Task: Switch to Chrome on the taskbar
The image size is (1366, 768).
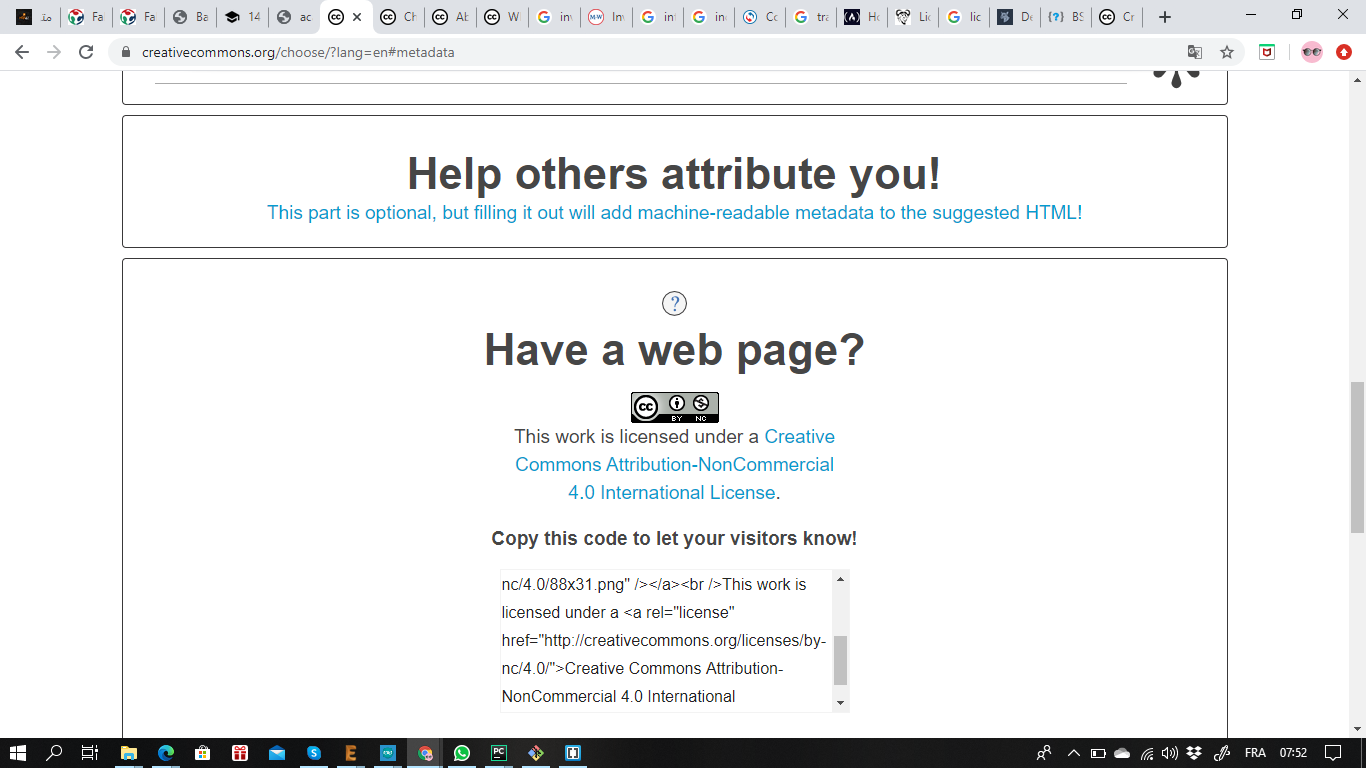Action: [x=426, y=753]
